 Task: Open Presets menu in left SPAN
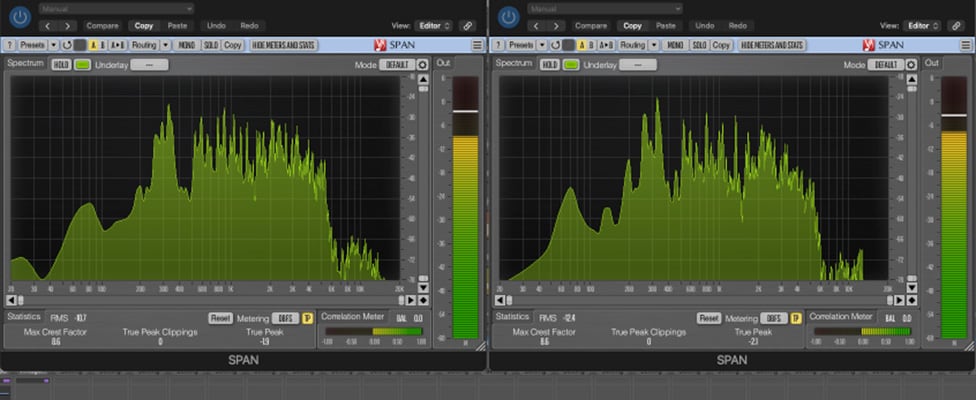(32, 45)
